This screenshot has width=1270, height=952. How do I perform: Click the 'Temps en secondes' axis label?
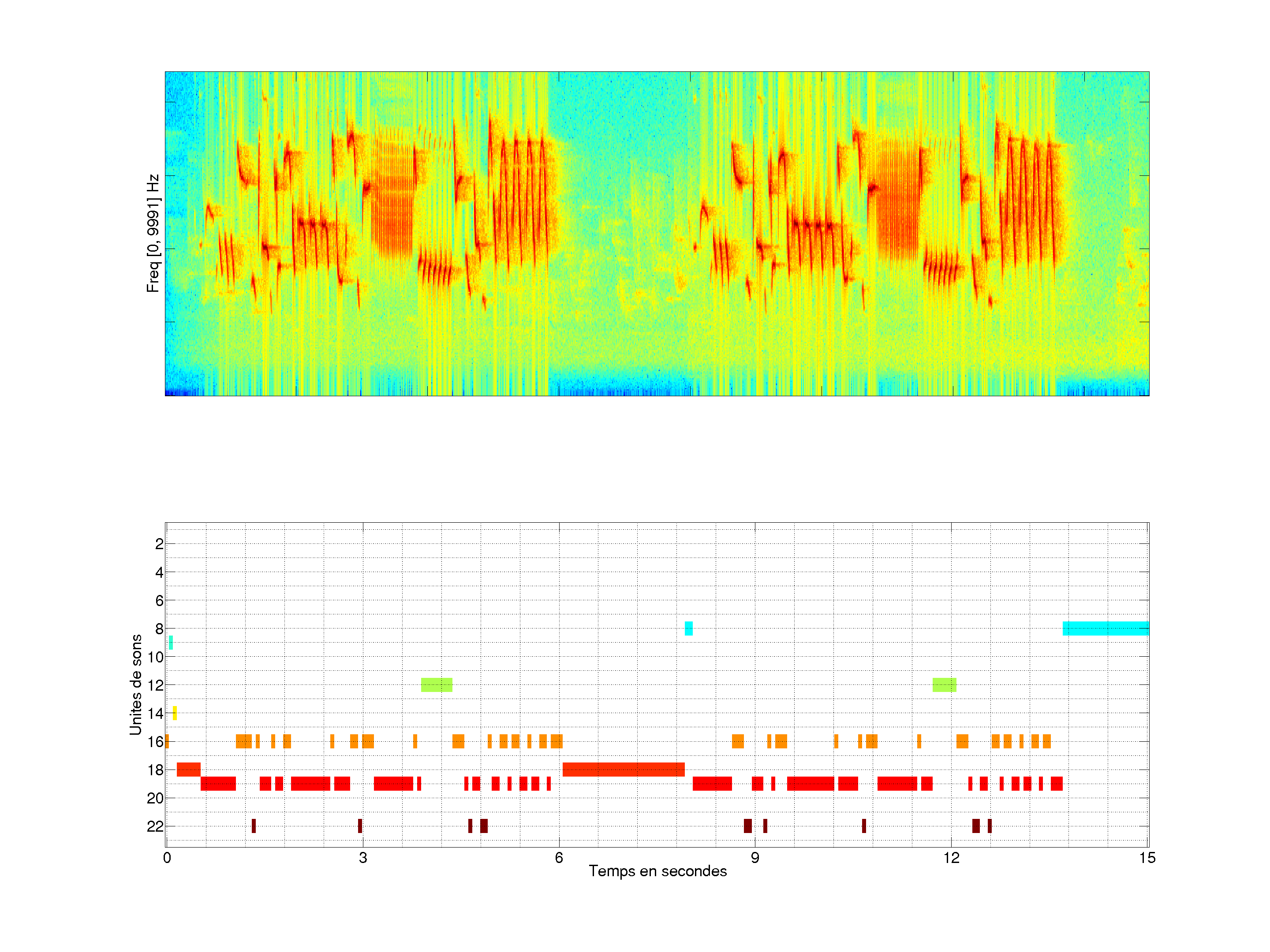click(x=657, y=871)
